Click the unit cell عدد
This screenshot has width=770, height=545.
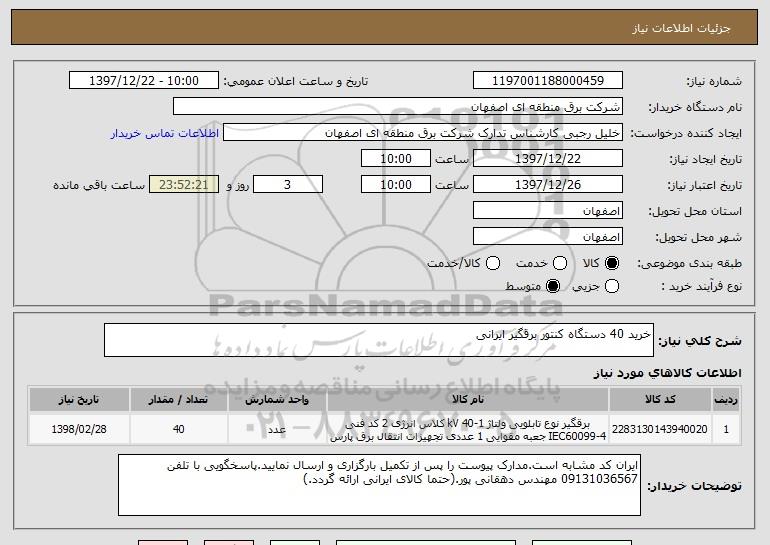pyautogui.click(x=277, y=429)
